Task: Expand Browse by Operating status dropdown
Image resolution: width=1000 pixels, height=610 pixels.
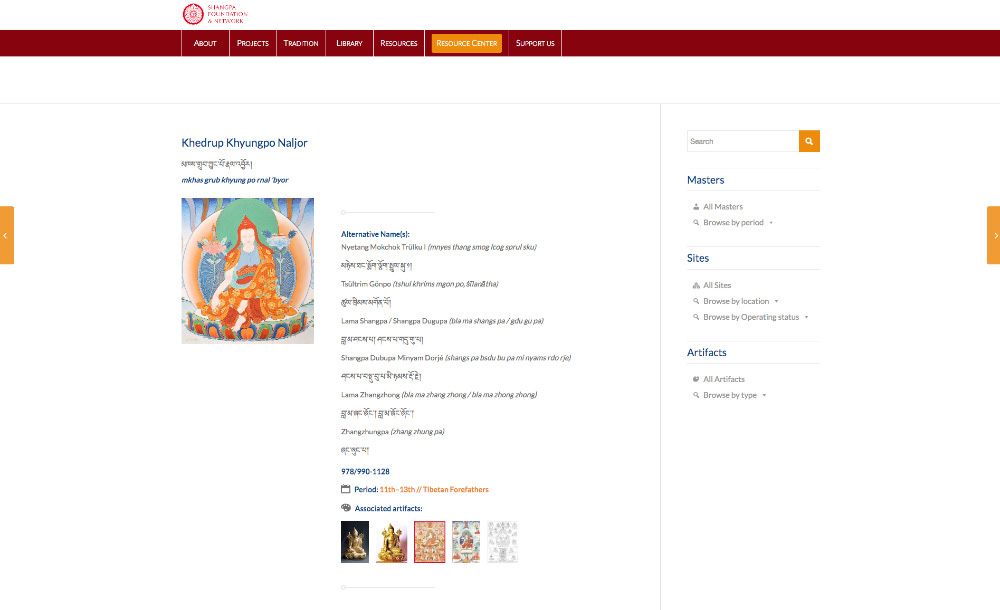Action: [x=751, y=317]
